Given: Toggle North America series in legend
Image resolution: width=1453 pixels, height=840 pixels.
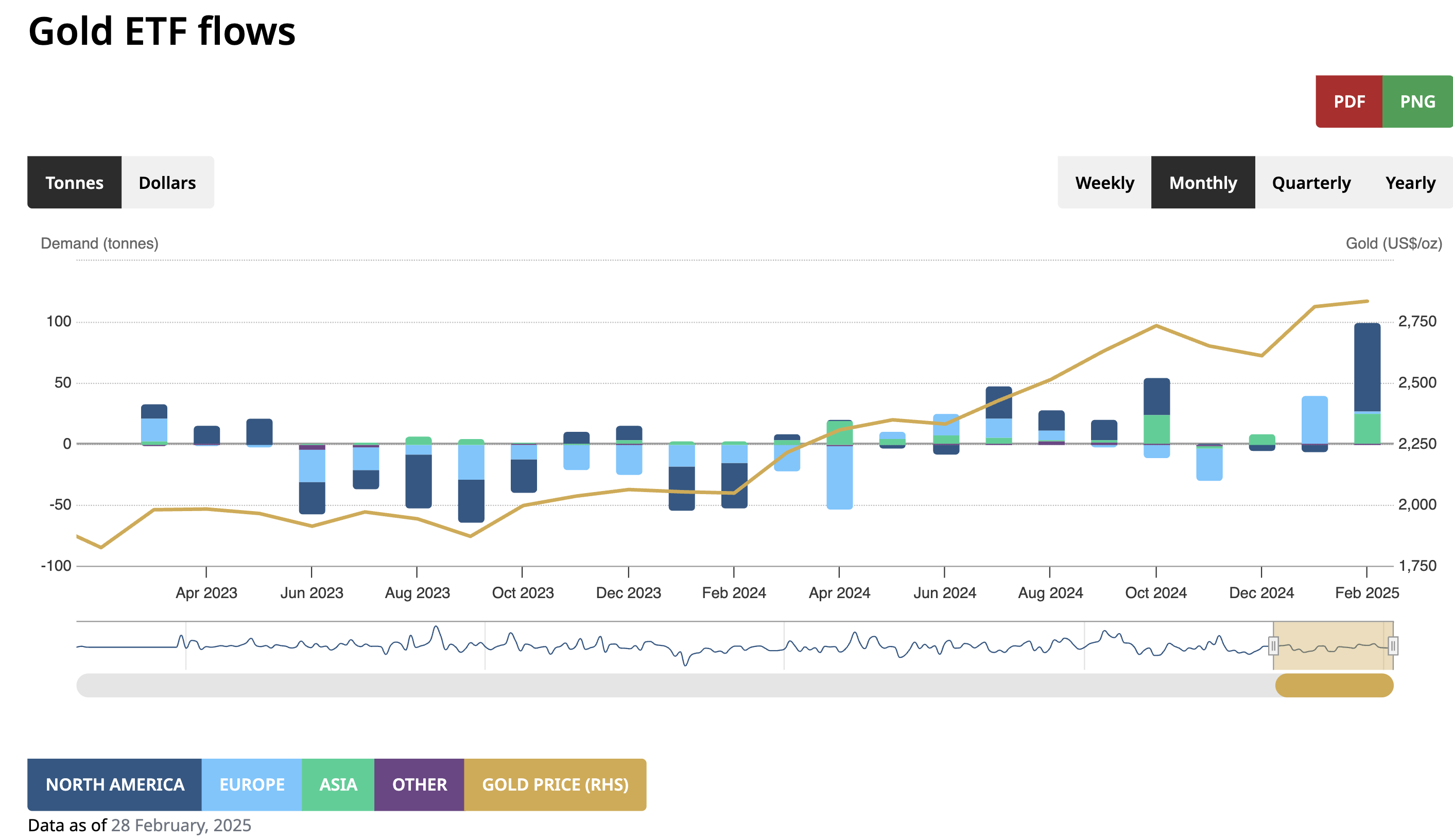Looking at the screenshot, I should (115, 784).
